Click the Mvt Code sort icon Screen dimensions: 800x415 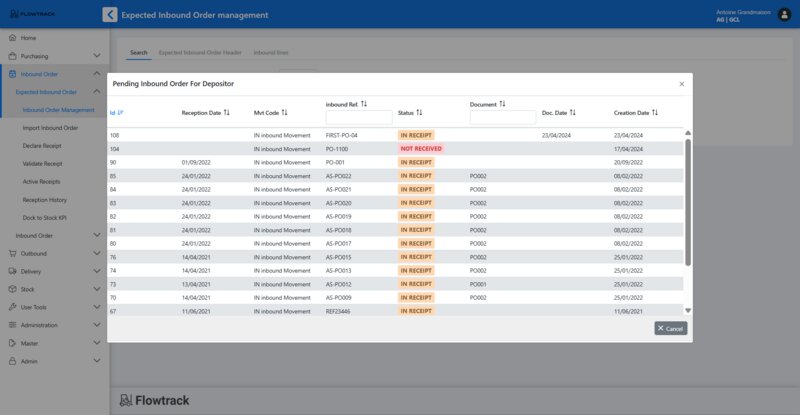tap(285, 113)
